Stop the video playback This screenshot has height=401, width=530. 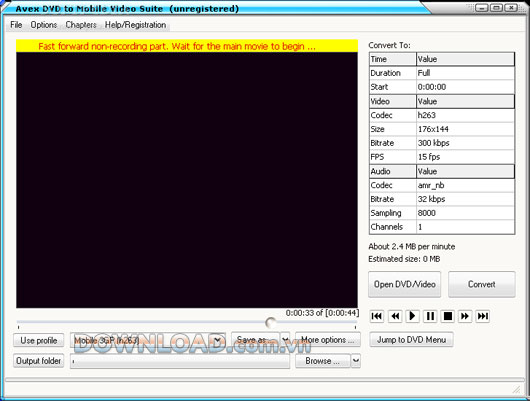448,316
